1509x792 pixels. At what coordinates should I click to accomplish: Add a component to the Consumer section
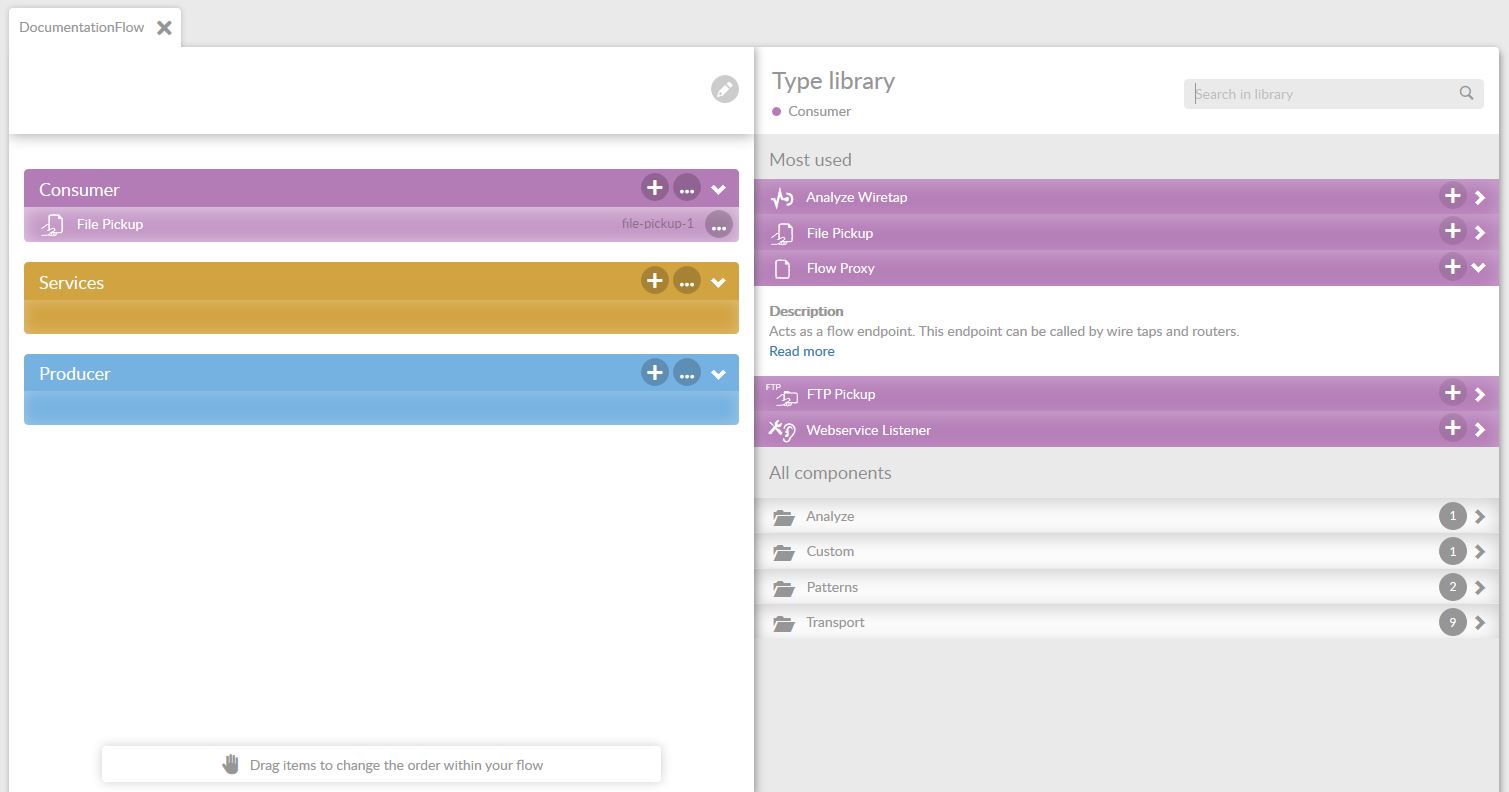(654, 188)
